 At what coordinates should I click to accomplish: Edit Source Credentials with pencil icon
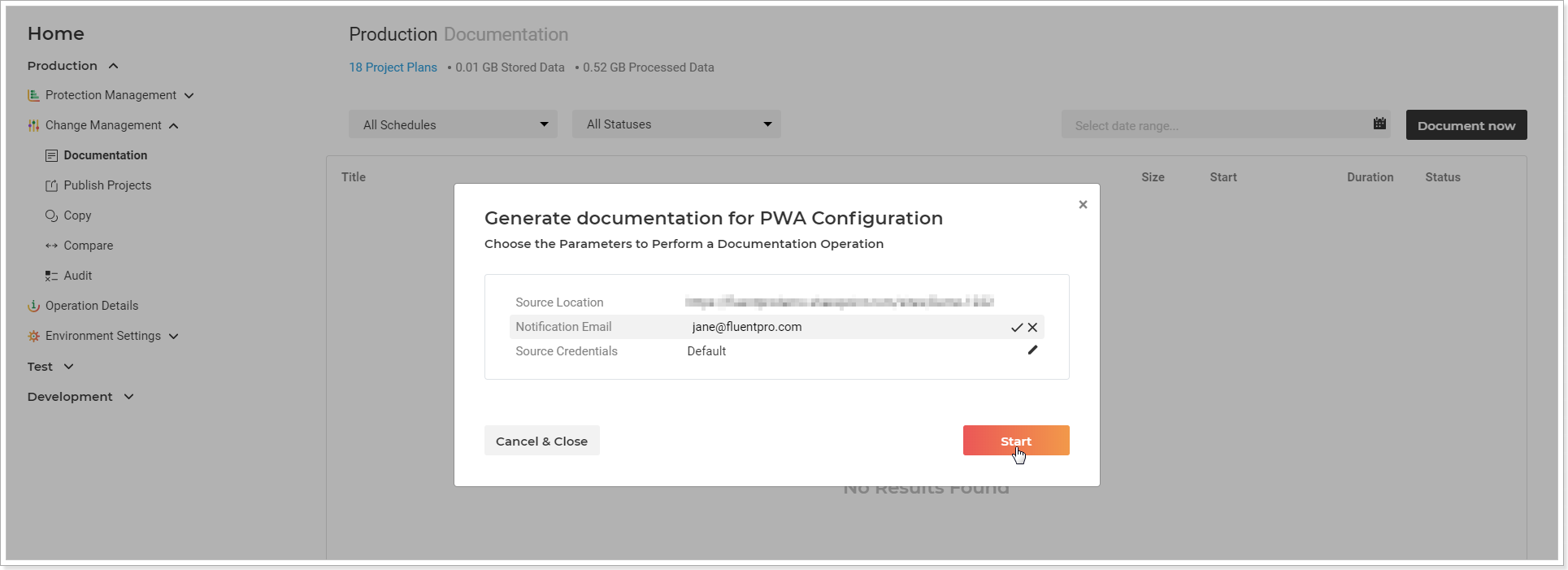click(x=1032, y=350)
